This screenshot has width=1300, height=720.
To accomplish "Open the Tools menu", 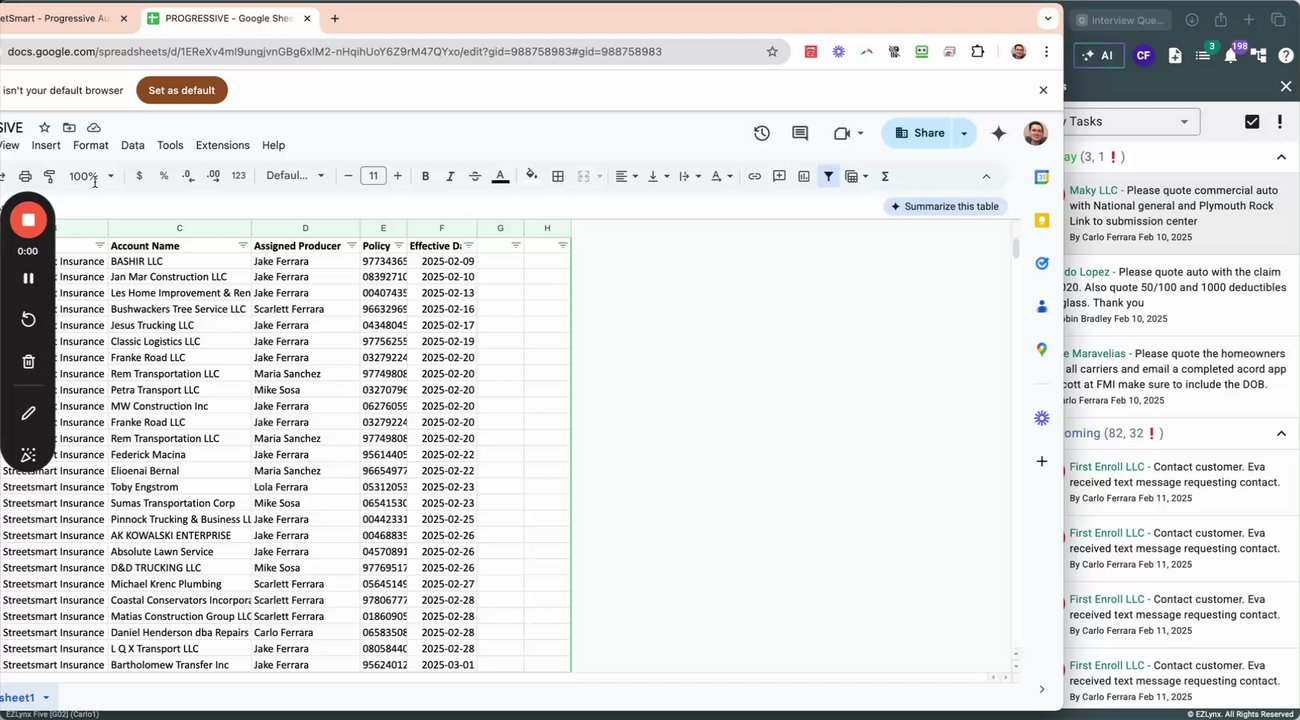I will pos(170,145).
